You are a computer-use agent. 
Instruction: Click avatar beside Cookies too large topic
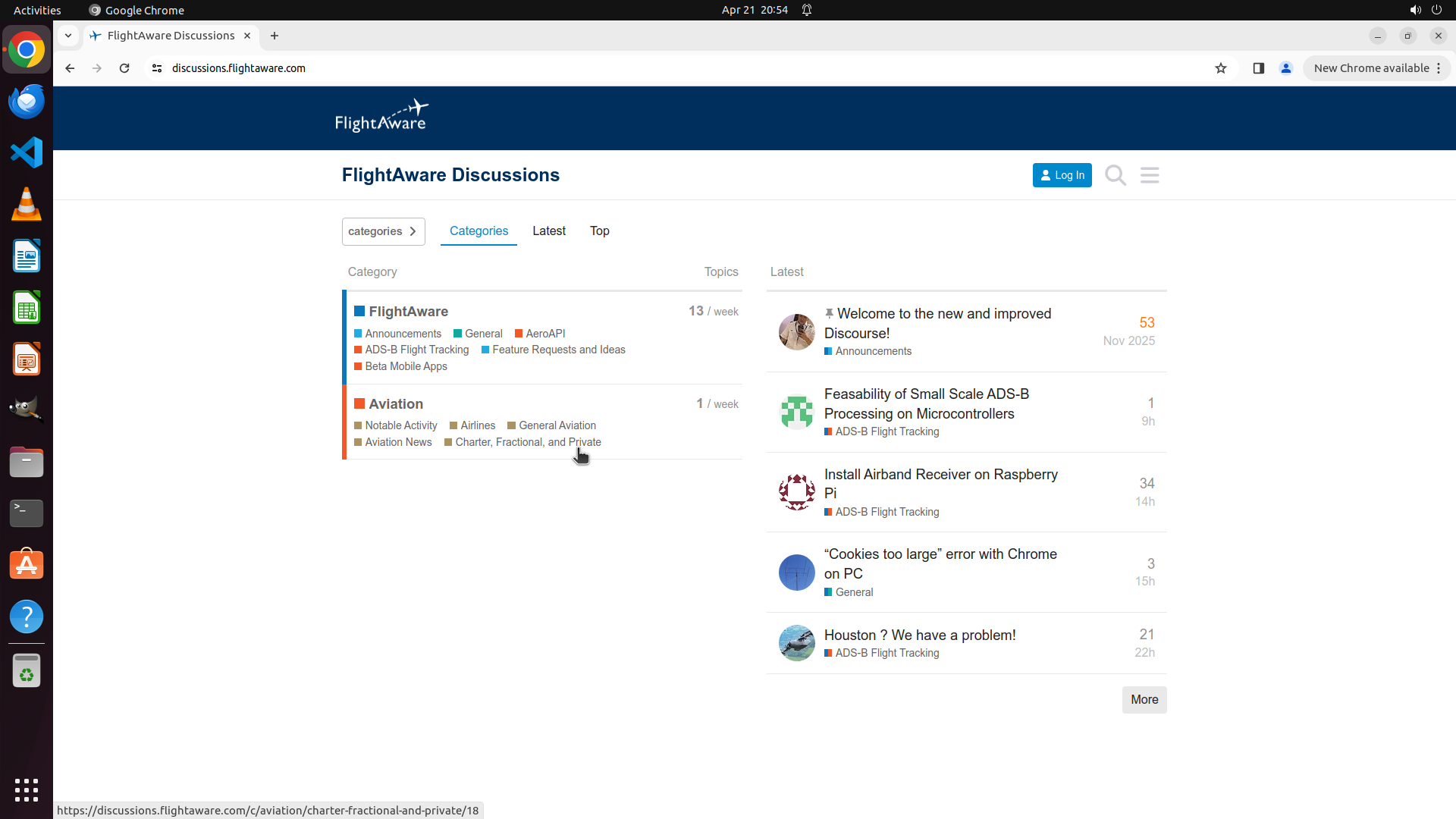[x=796, y=573]
